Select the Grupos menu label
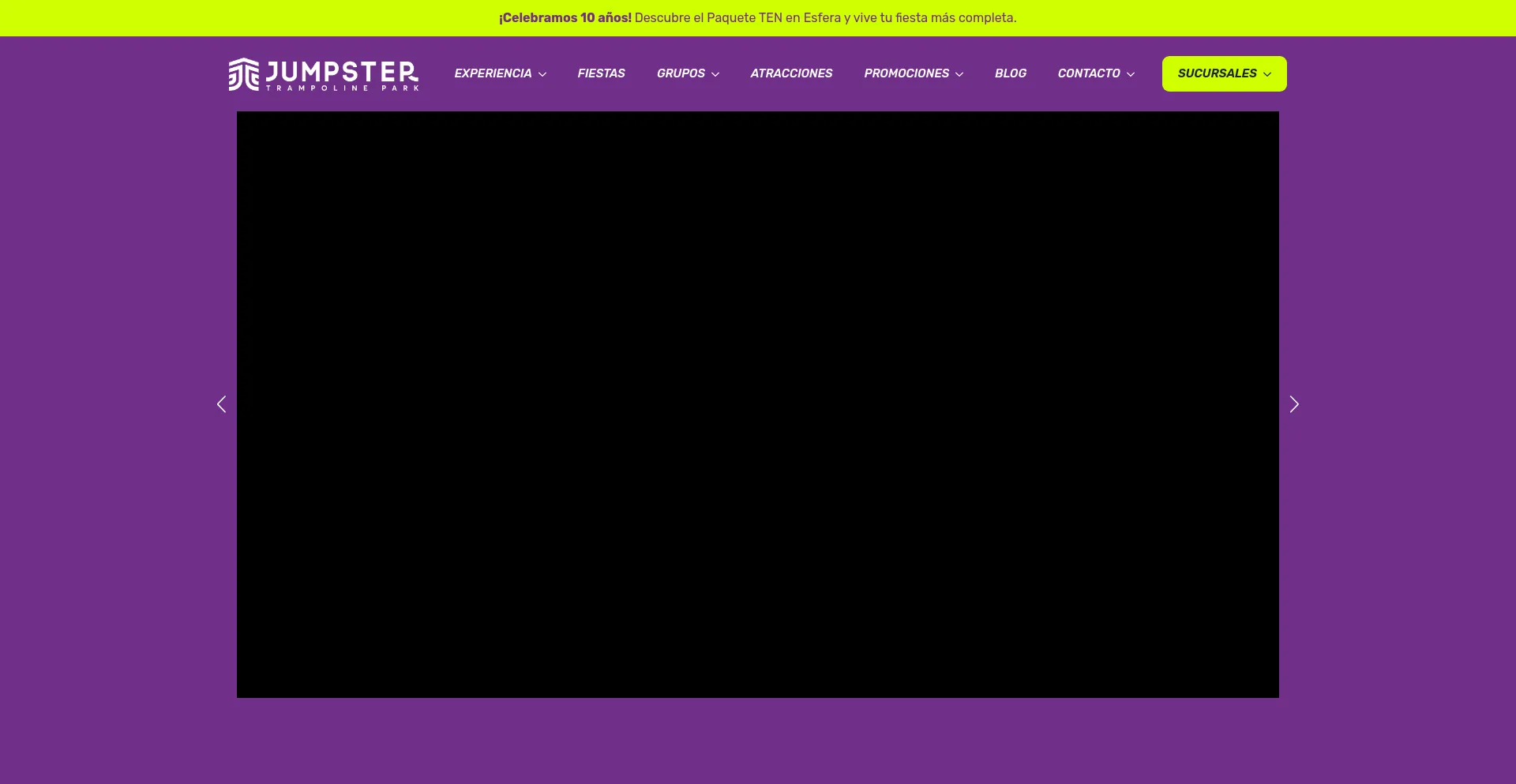1516x784 pixels. point(681,73)
